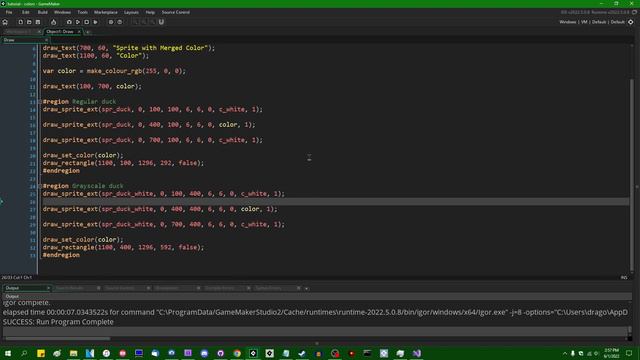Open Steam from the taskbar
Viewport: 640px width, 360px height.
point(302,353)
